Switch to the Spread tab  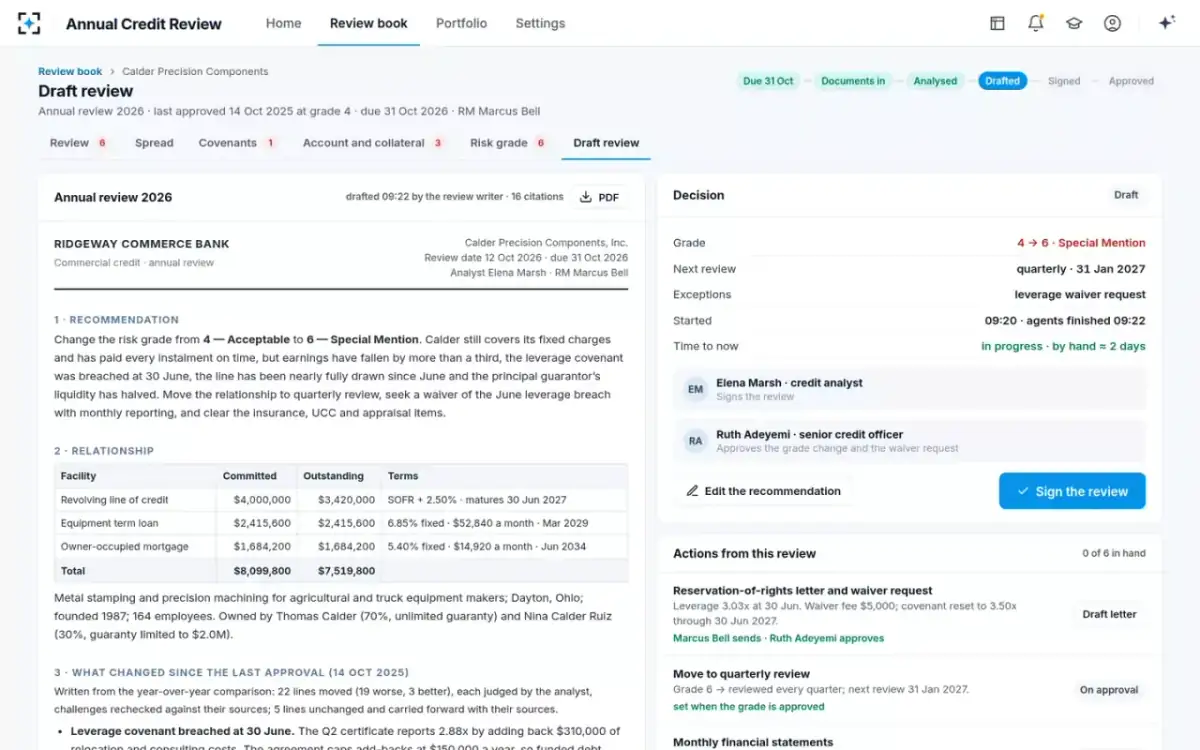click(154, 143)
